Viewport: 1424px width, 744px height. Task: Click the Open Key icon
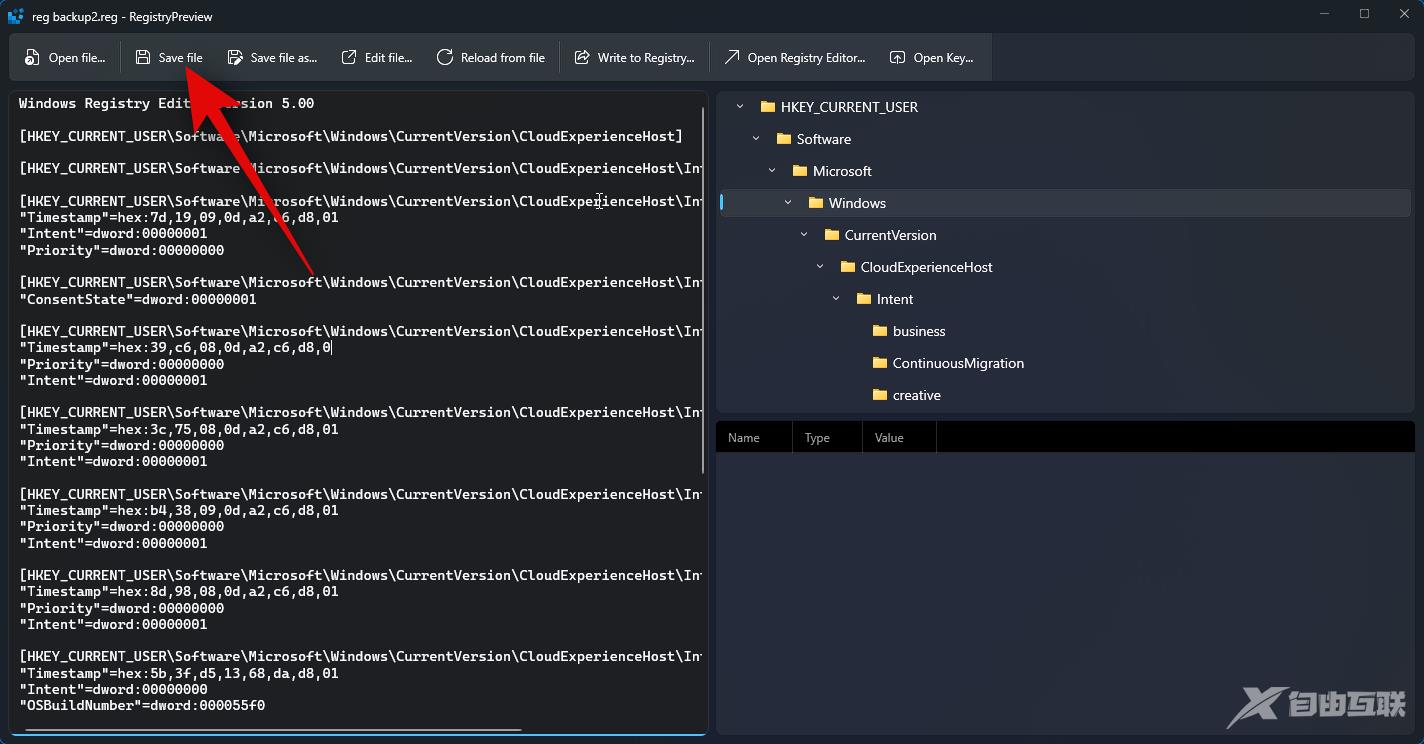[898, 58]
